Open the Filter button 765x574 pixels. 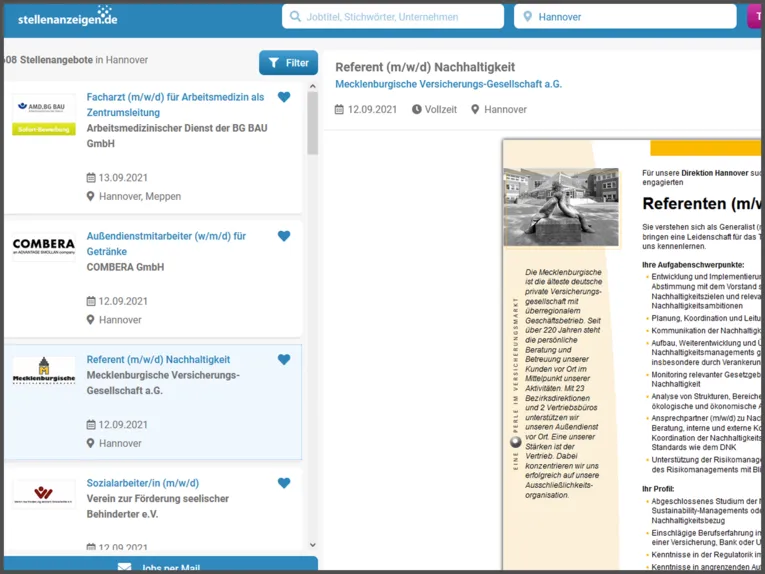tap(288, 63)
